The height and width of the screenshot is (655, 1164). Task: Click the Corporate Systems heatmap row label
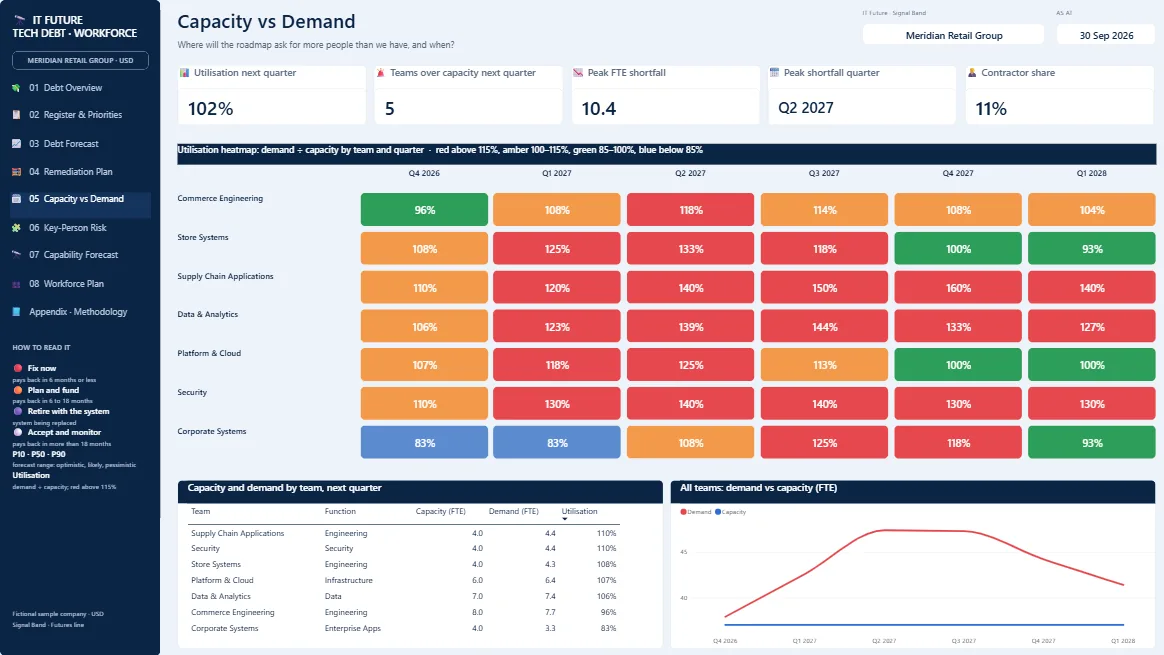tap(212, 431)
